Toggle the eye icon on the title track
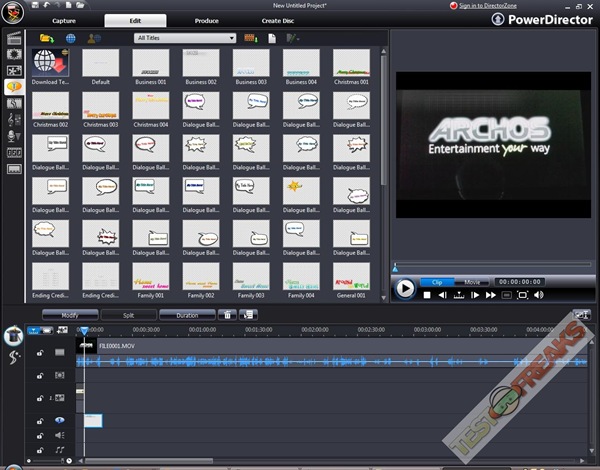Screen dimensions: 600x470 [x=59, y=420]
